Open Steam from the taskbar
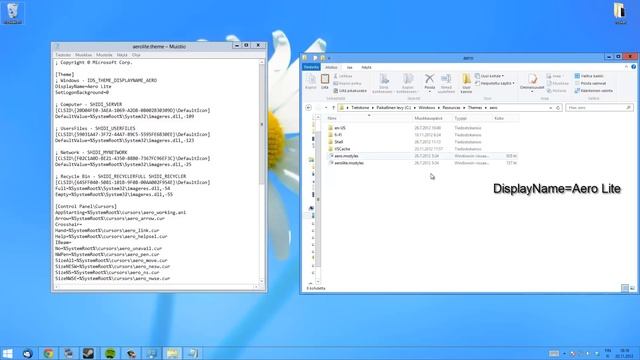The width and height of the screenshot is (640, 360). [x=89, y=353]
